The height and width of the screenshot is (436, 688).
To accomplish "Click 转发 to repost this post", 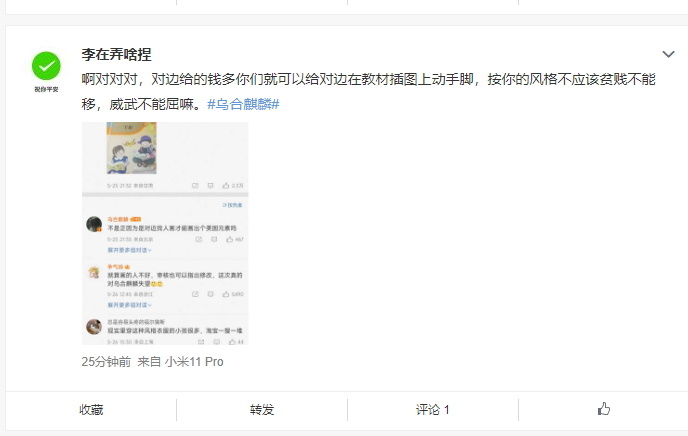I will (x=262, y=410).
